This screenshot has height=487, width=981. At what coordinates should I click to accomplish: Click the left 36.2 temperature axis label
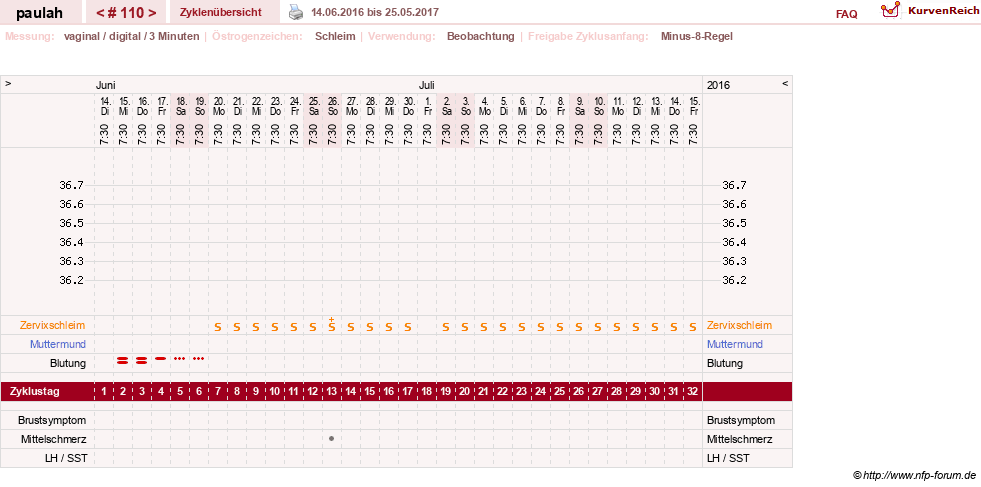(x=71, y=280)
